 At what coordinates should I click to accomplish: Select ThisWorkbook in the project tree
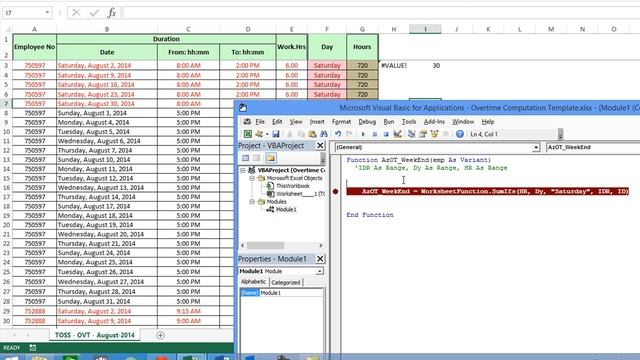293,186
